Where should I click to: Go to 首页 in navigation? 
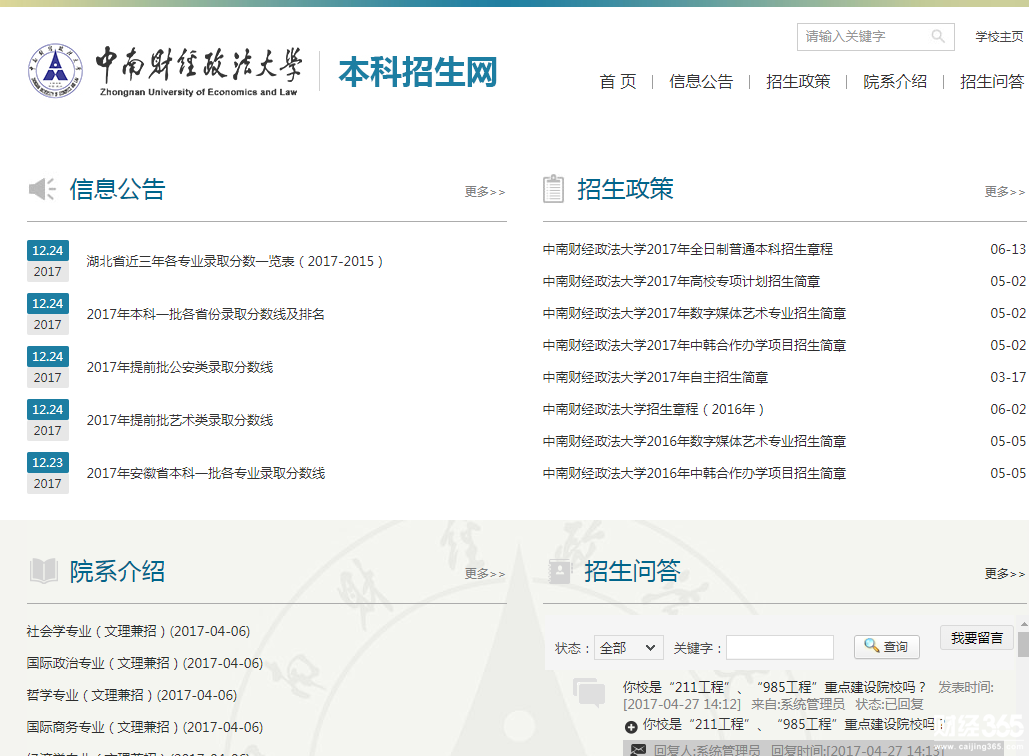pos(618,81)
